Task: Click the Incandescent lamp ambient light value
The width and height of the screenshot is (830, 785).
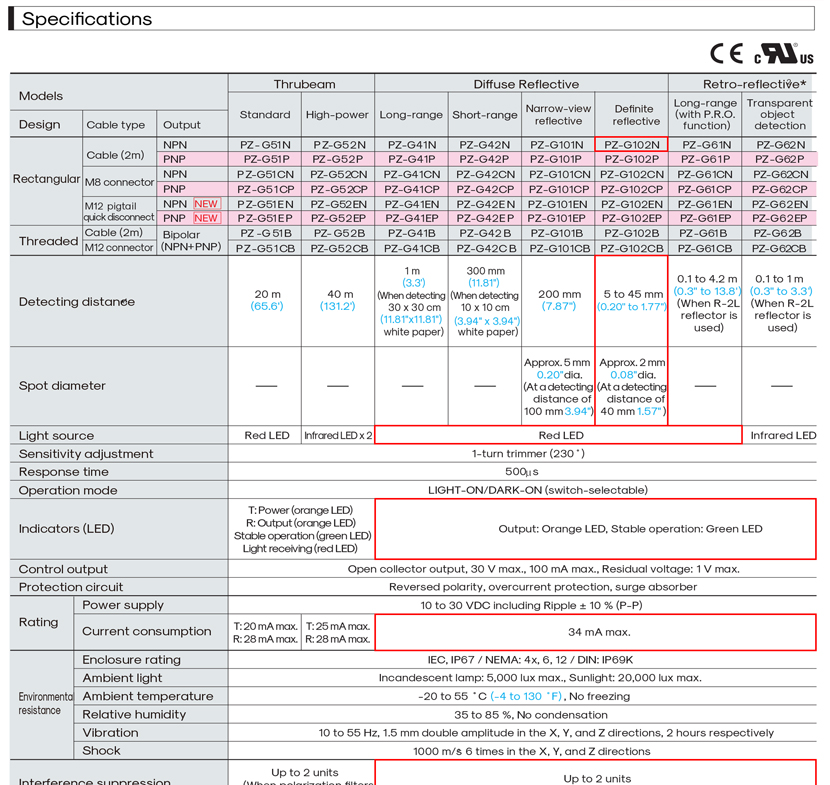Action: coord(540,678)
